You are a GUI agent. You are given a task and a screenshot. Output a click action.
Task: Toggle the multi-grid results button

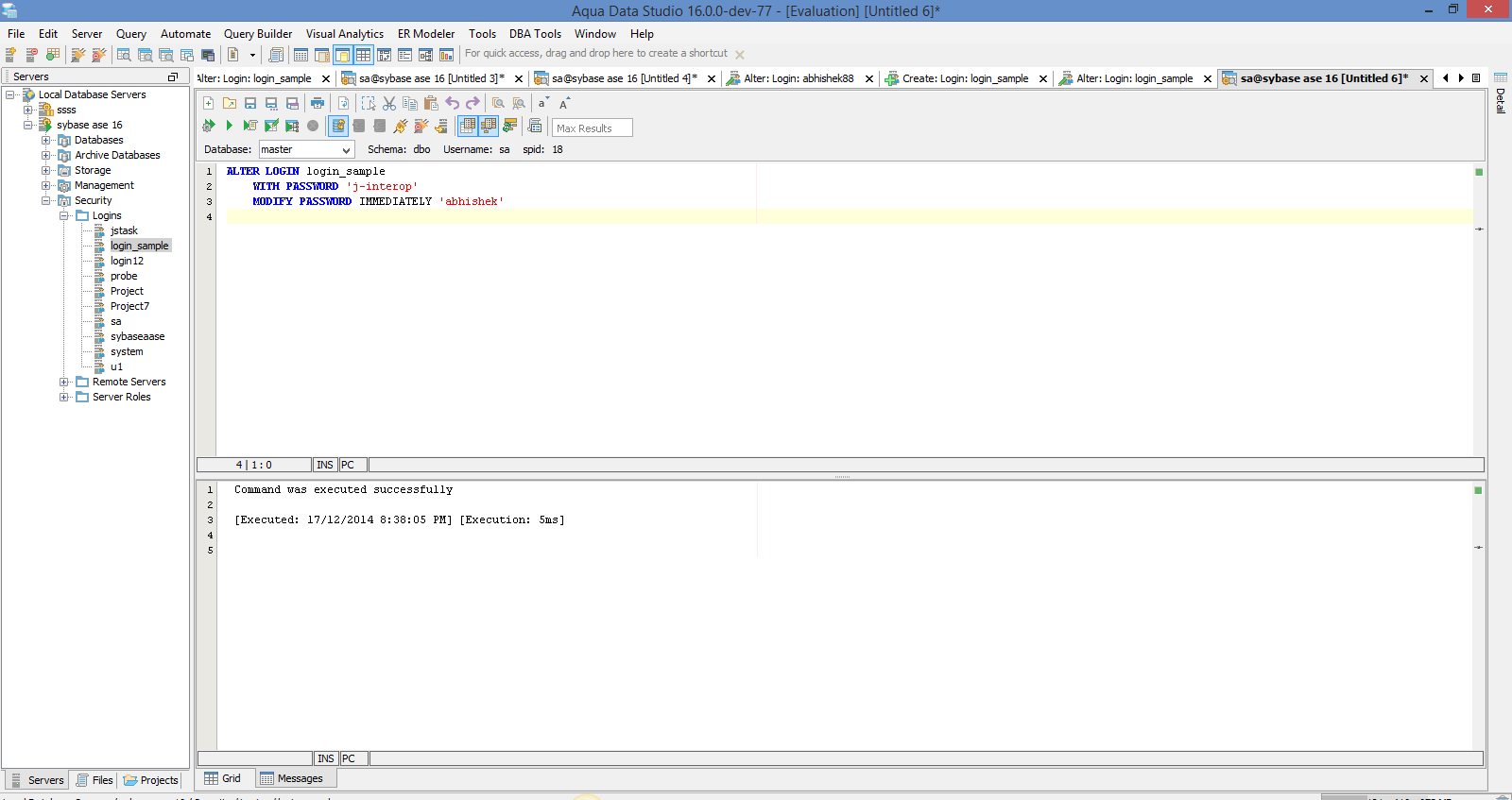pyautogui.click(x=489, y=126)
